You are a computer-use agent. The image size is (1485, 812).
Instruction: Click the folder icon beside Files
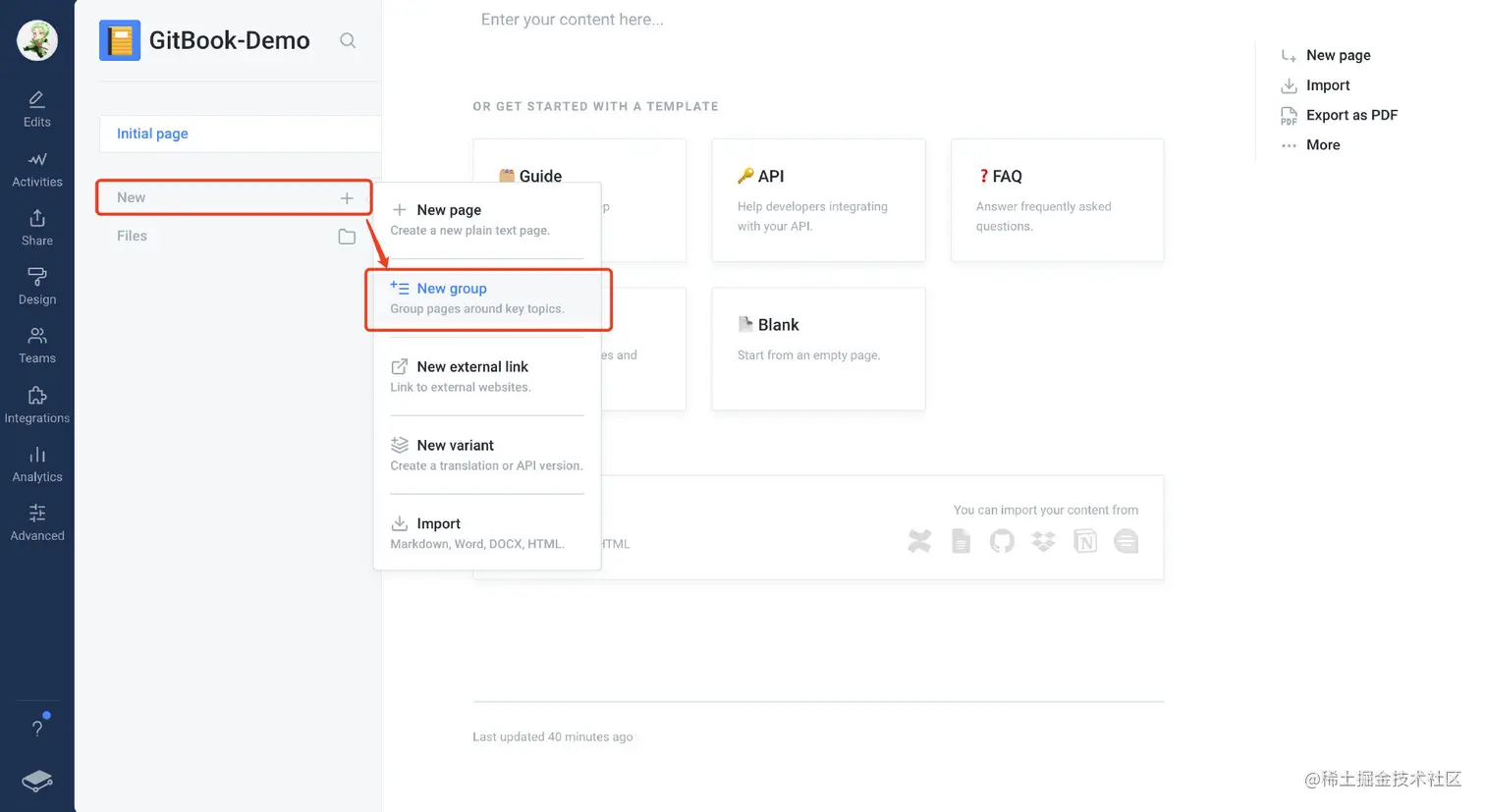347,237
